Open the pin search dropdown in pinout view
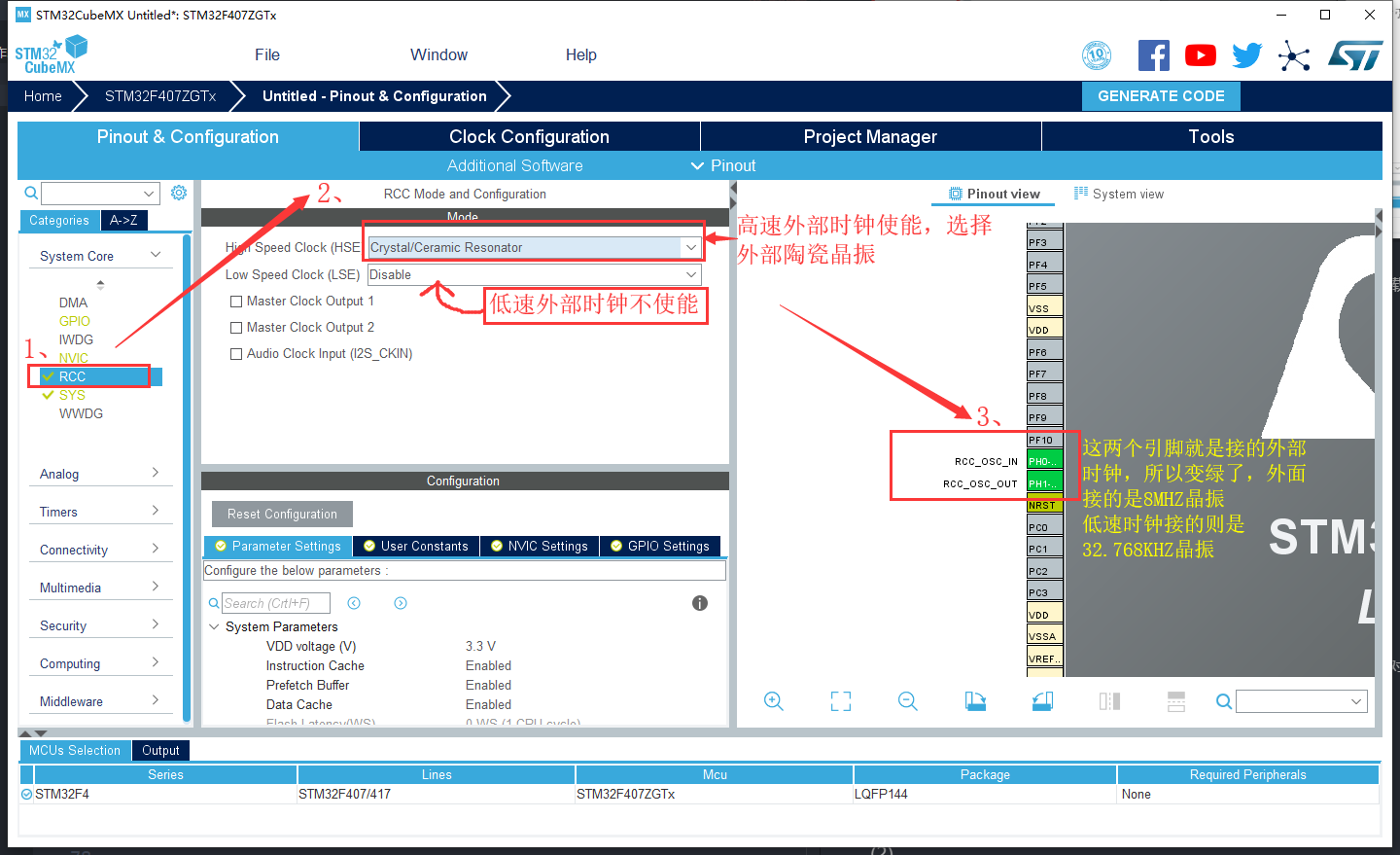Viewport: 1400px width, 855px height. (1356, 701)
